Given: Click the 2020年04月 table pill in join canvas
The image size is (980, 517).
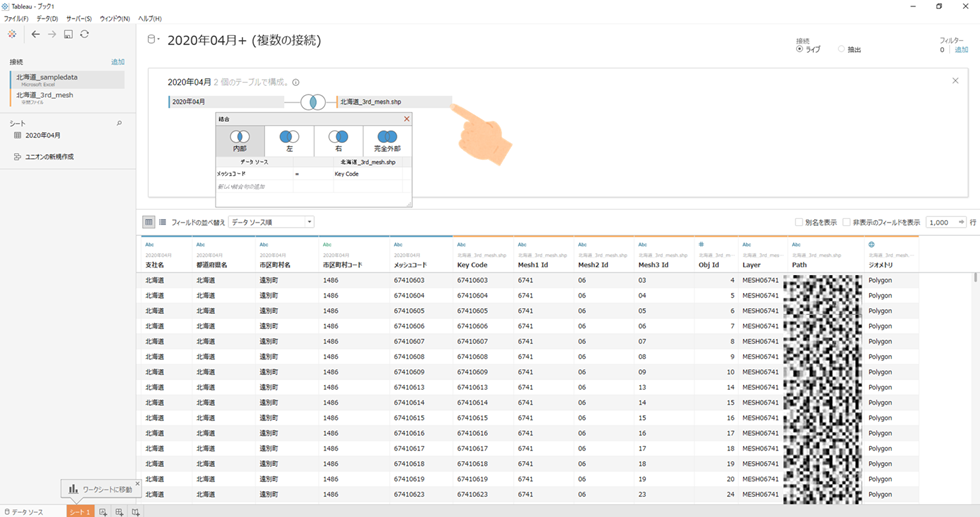Looking at the screenshot, I should [x=226, y=102].
